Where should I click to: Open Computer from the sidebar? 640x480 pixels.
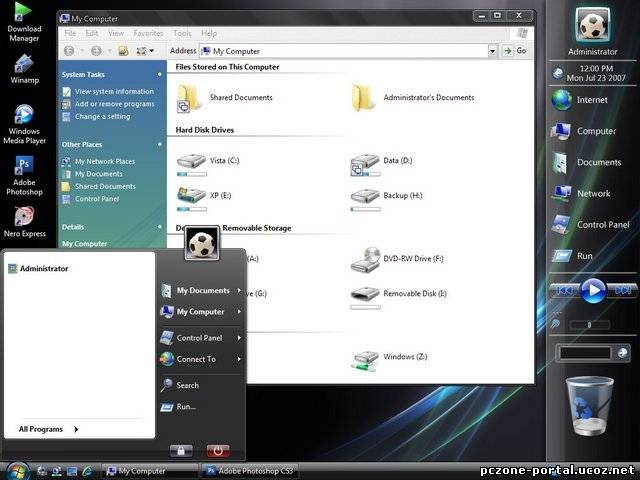pos(584,131)
